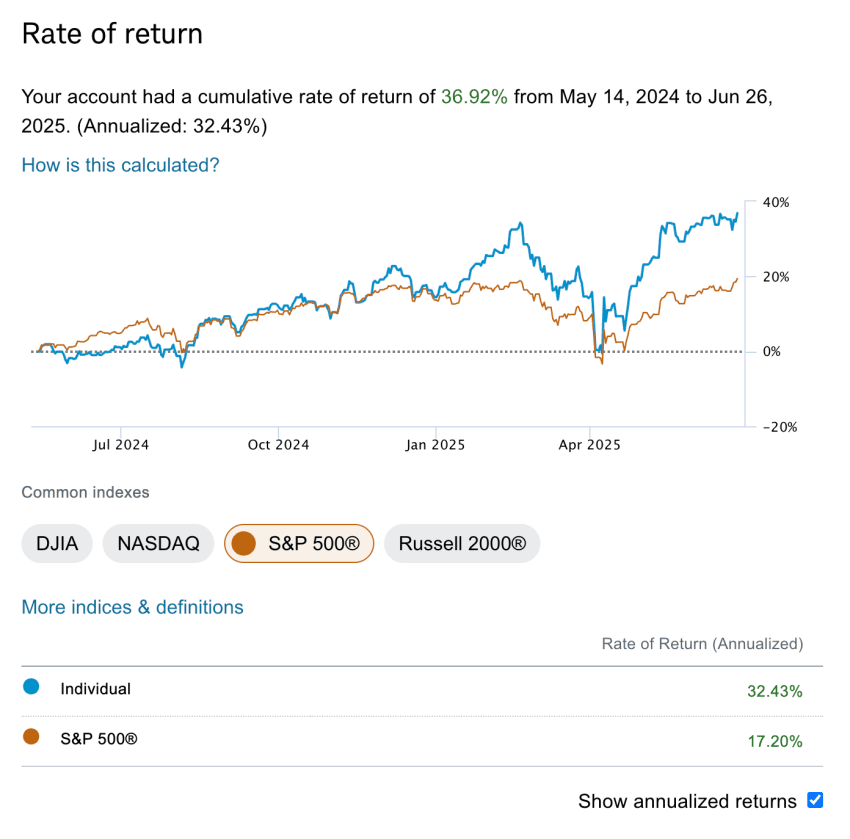
Task: Open 'How is this calculated?' link
Action: point(120,165)
